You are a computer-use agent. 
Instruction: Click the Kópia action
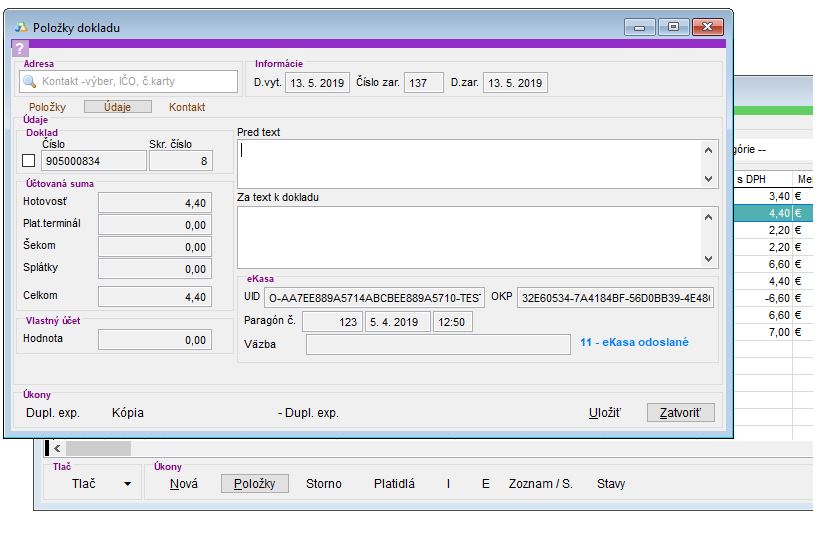point(128,412)
